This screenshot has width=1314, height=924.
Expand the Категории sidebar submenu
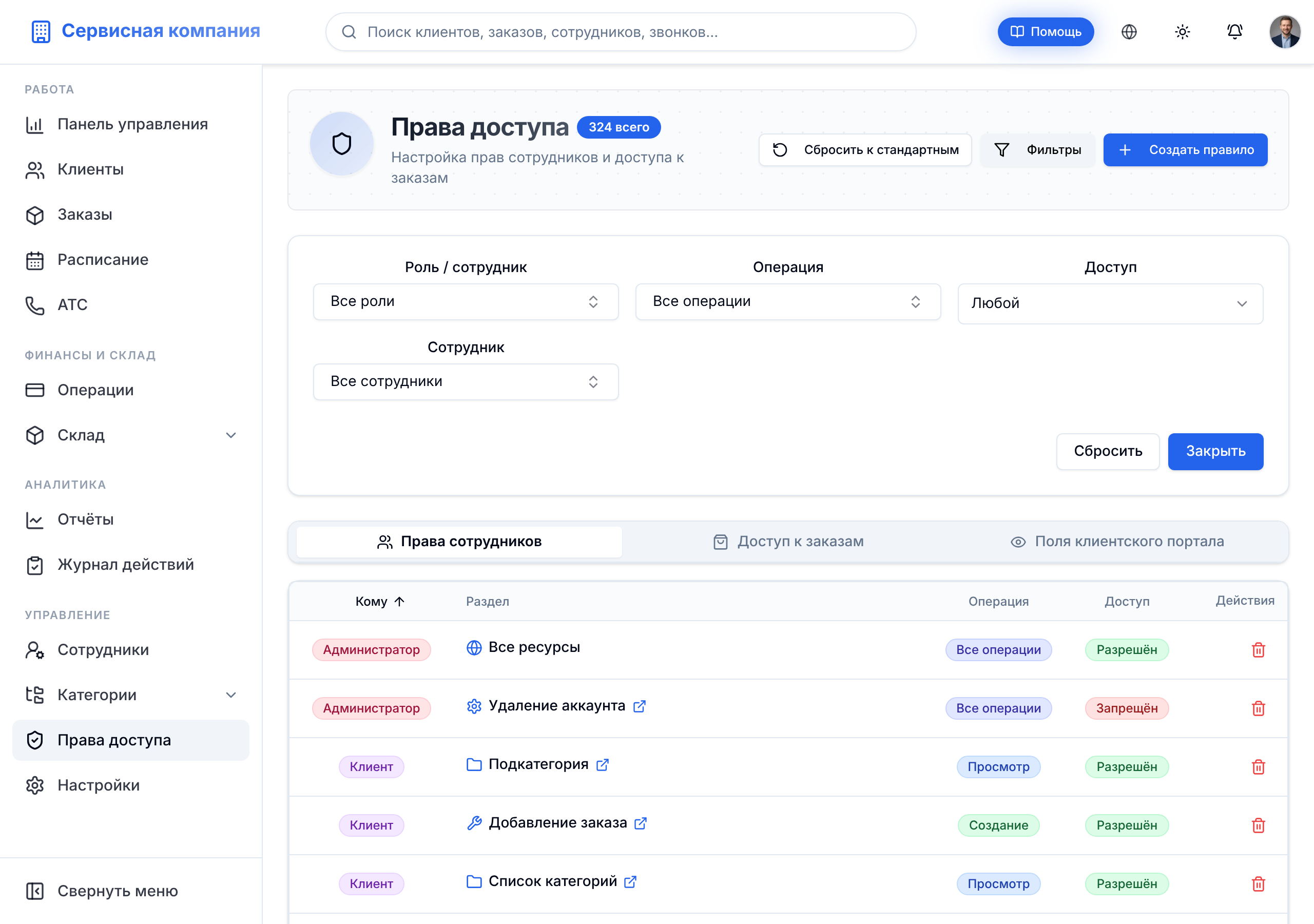(x=230, y=695)
